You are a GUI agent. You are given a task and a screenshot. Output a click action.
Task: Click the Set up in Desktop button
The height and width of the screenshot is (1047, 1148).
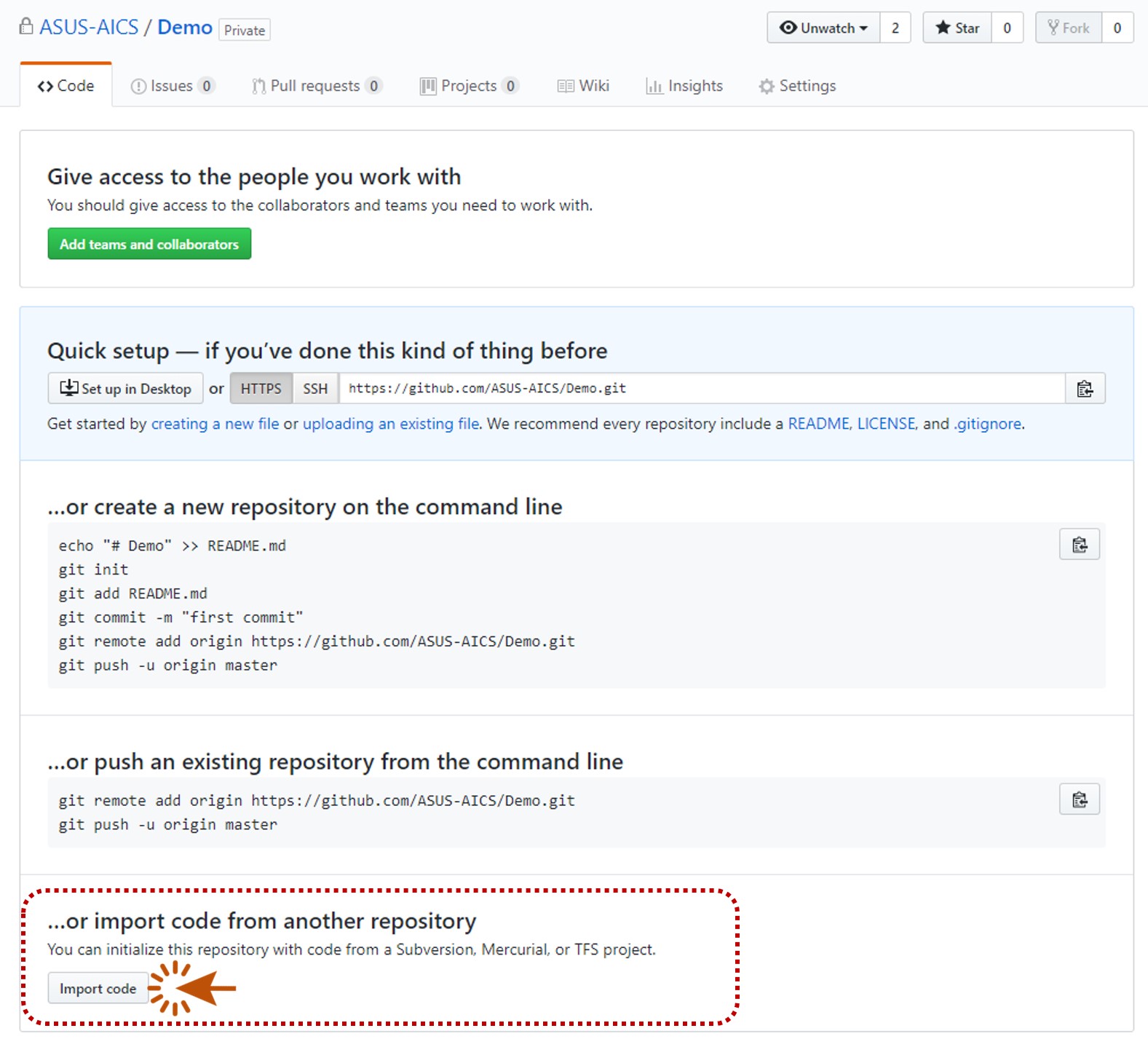click(125, 389)
